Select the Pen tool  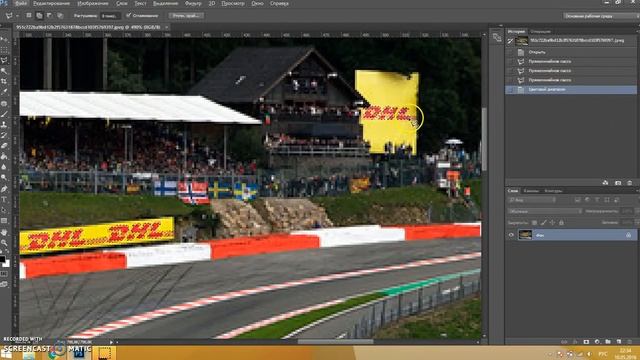tap(4, 189)
